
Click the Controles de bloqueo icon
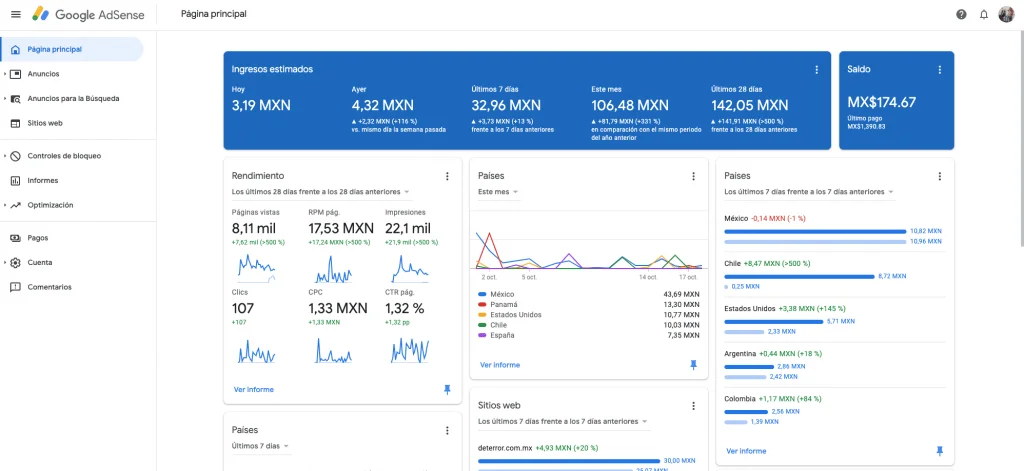pyautogui.click(x=16, y=156)
